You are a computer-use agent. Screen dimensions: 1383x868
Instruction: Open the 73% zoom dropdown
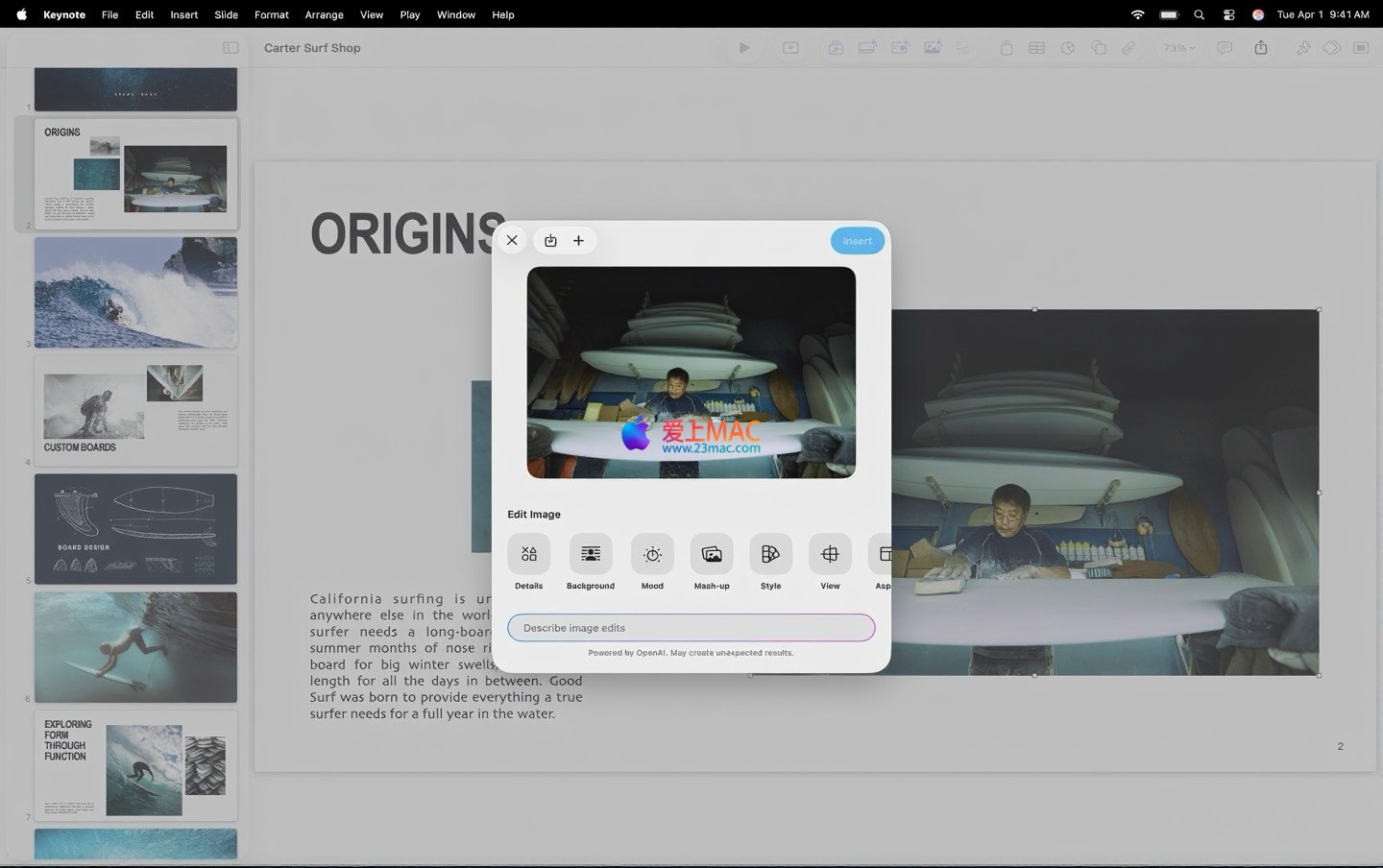pos(1178,48)
